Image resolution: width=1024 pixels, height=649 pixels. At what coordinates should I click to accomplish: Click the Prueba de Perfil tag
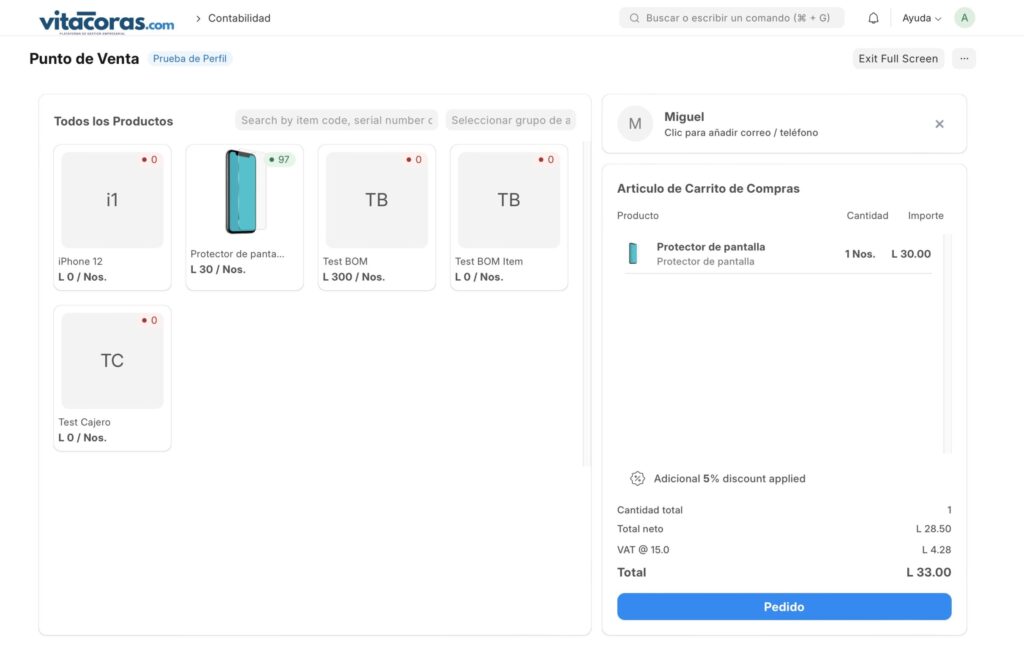[x=190, y=59]
